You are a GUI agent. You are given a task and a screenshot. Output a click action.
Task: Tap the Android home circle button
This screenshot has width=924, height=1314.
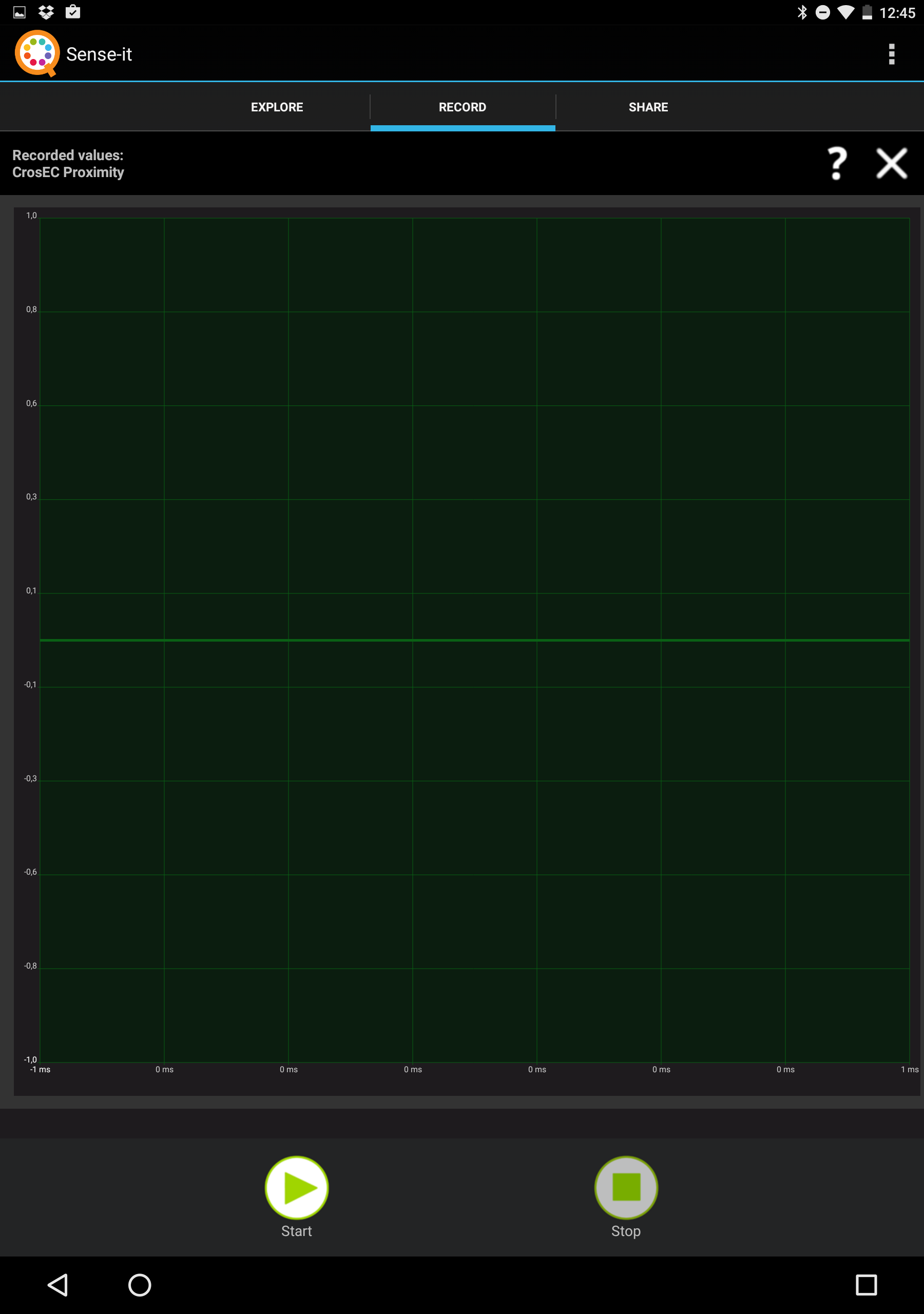coord(139,1285)
